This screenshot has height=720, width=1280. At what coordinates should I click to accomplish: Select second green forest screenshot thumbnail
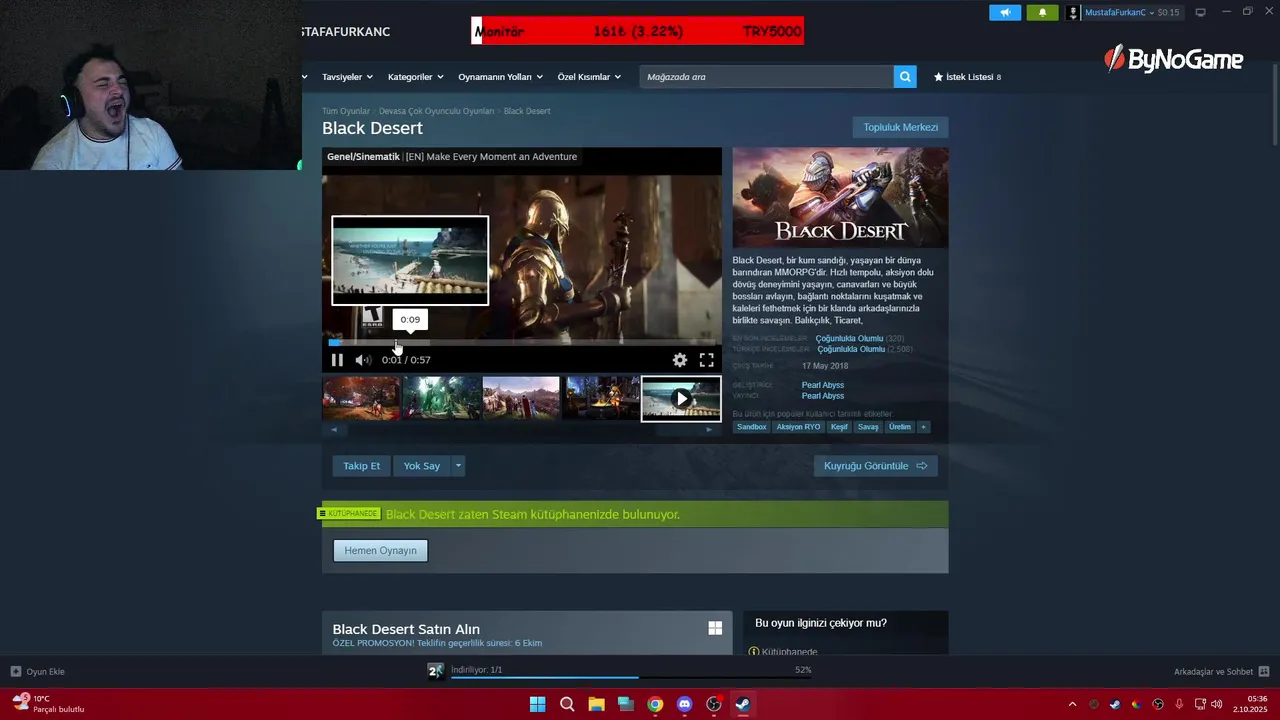tap(441, 398)
